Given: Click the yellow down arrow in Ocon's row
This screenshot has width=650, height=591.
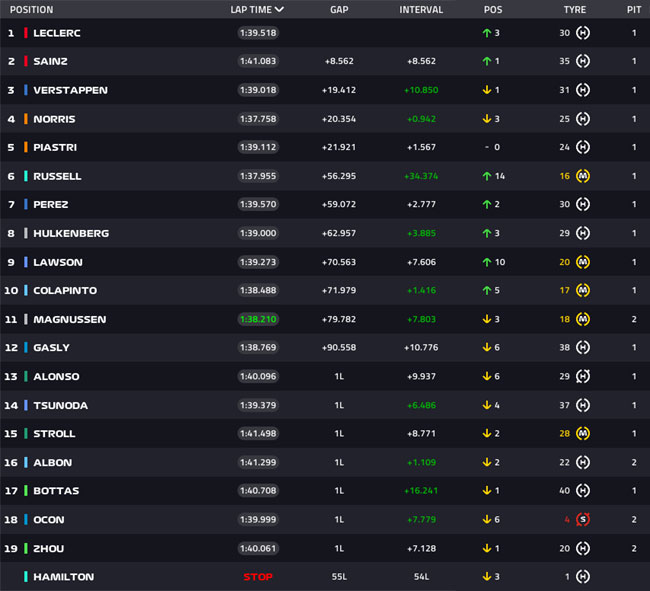Looking at the screenshot, I should coord(487,519).
